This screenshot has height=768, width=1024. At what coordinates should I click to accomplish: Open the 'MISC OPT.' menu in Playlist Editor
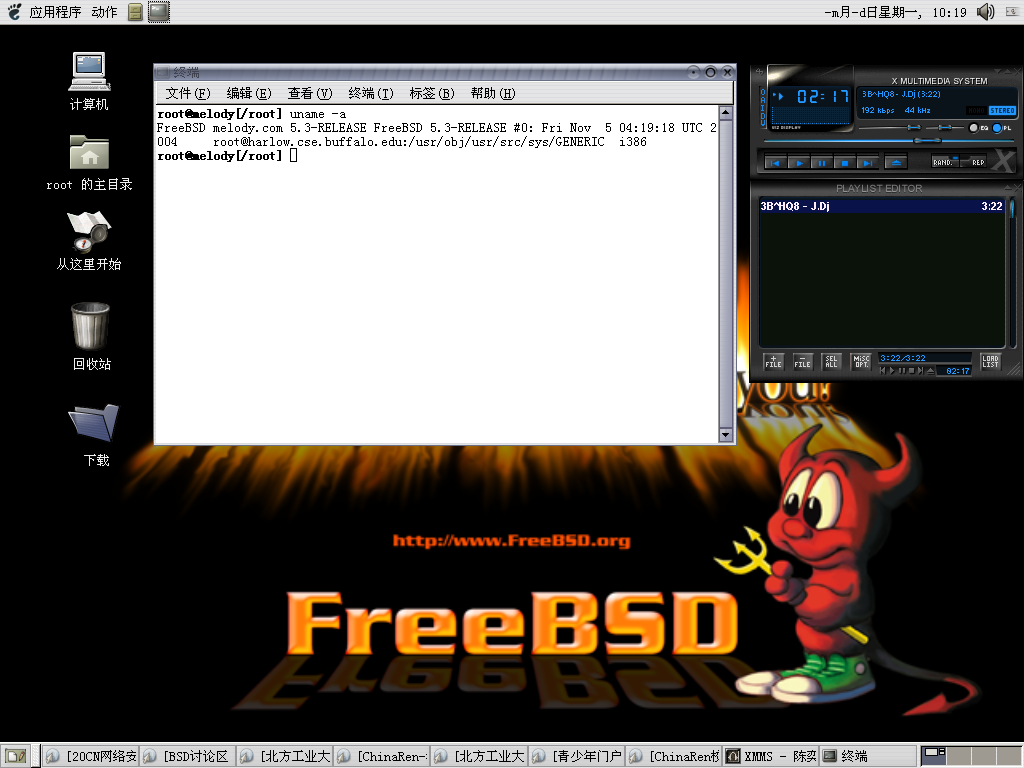(861, 361)
